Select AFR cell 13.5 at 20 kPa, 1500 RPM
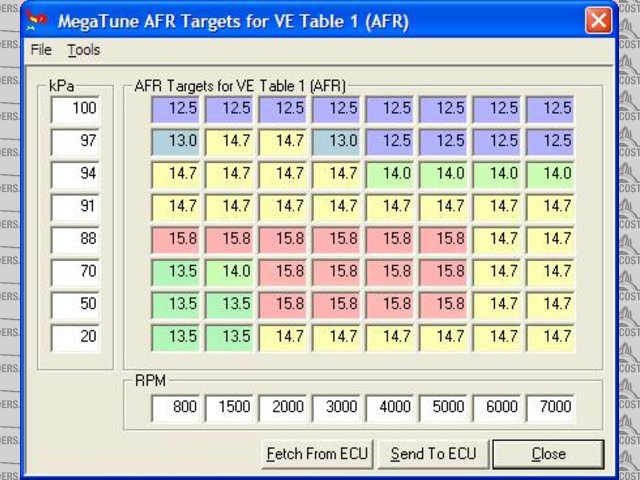The image size is (640, 480). (x=229, y=338)
